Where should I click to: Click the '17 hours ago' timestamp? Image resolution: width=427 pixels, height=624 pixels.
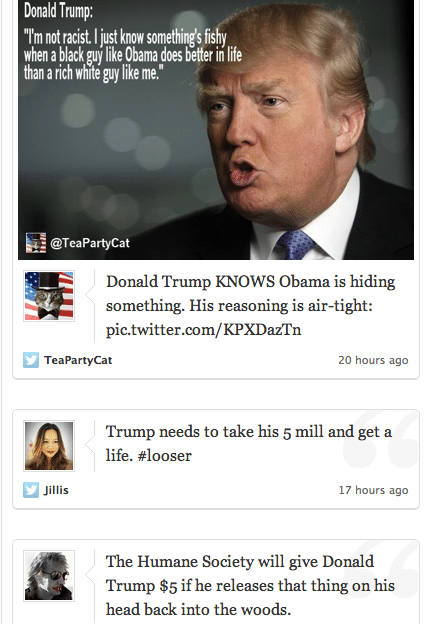point(373,490)
